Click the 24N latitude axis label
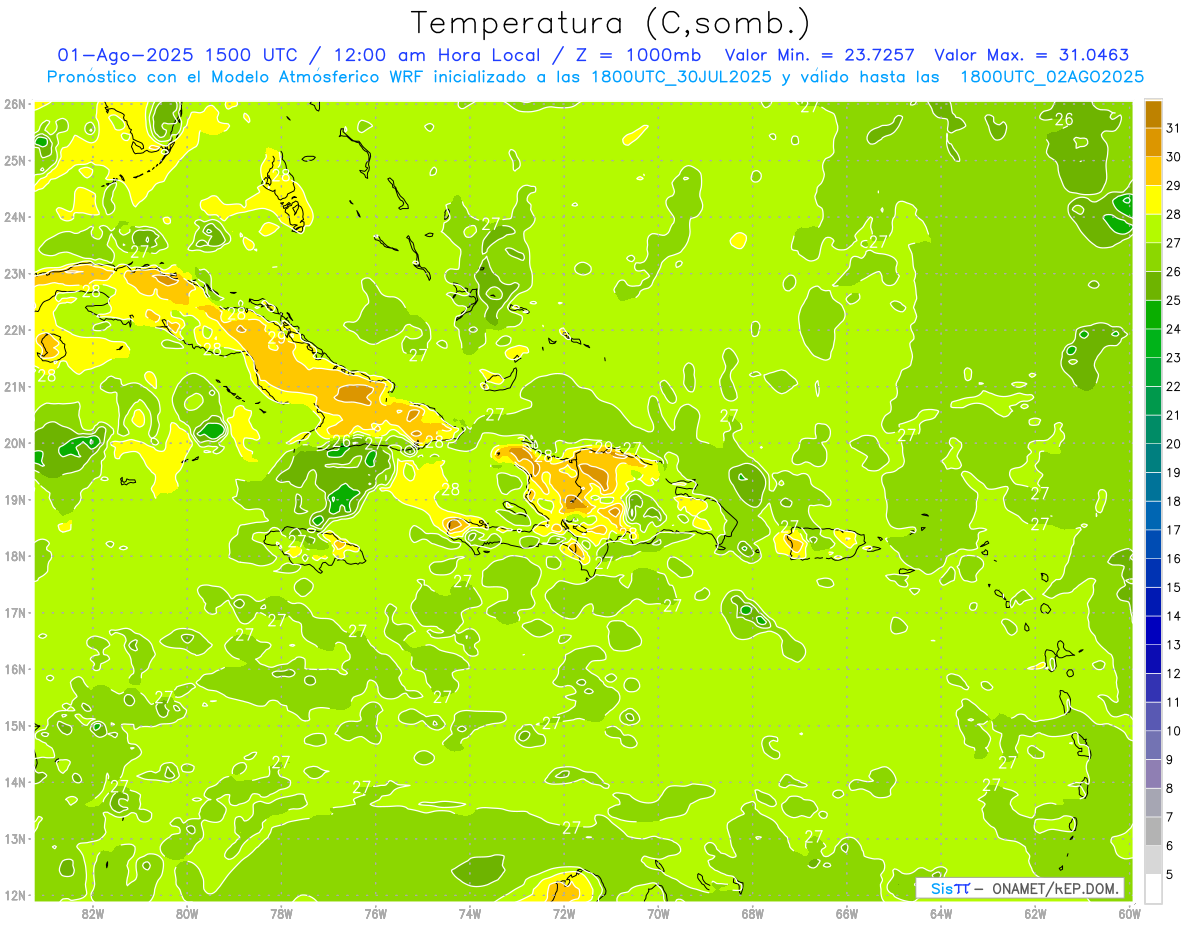Image resolution: width=1200 pixels, height=927 pixels. coord(14,217)
